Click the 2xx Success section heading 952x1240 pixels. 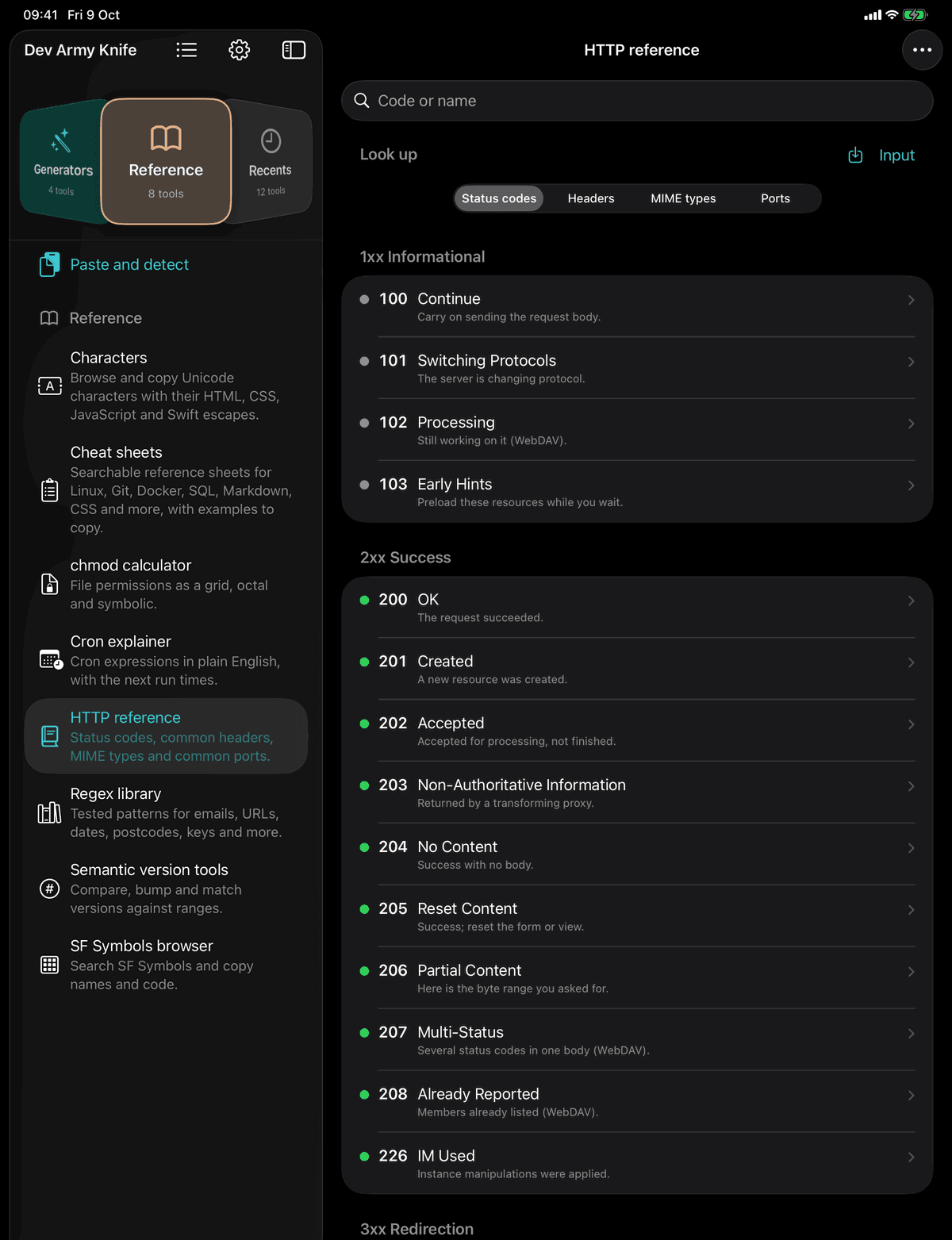click(405, 558)
